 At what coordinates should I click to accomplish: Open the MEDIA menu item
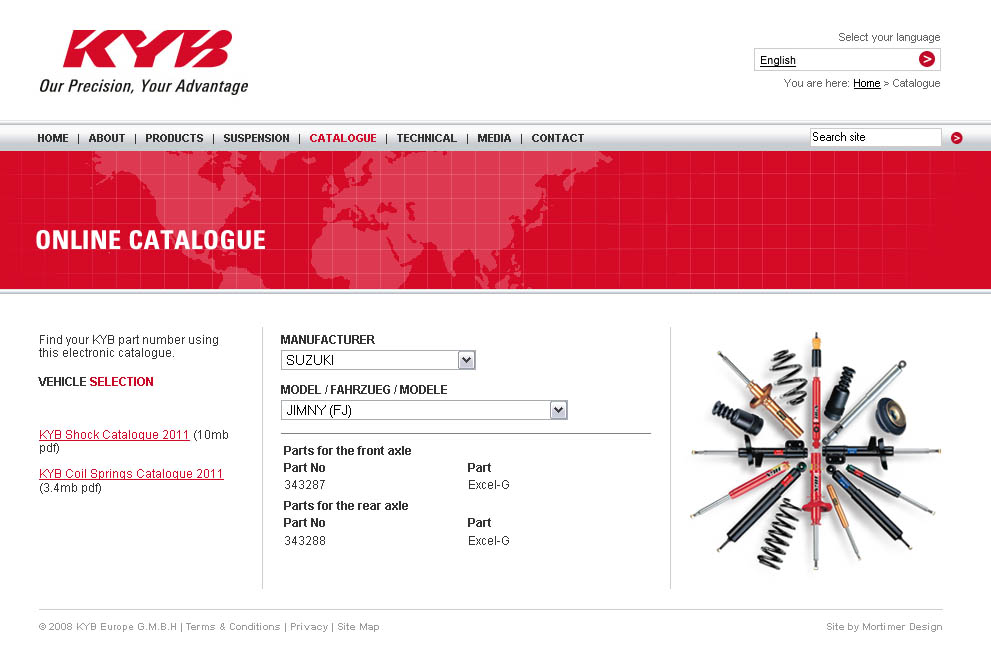tap(494, 138)
